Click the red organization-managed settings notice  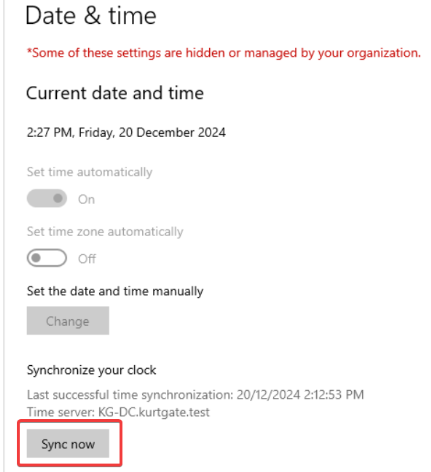point(224,53)
